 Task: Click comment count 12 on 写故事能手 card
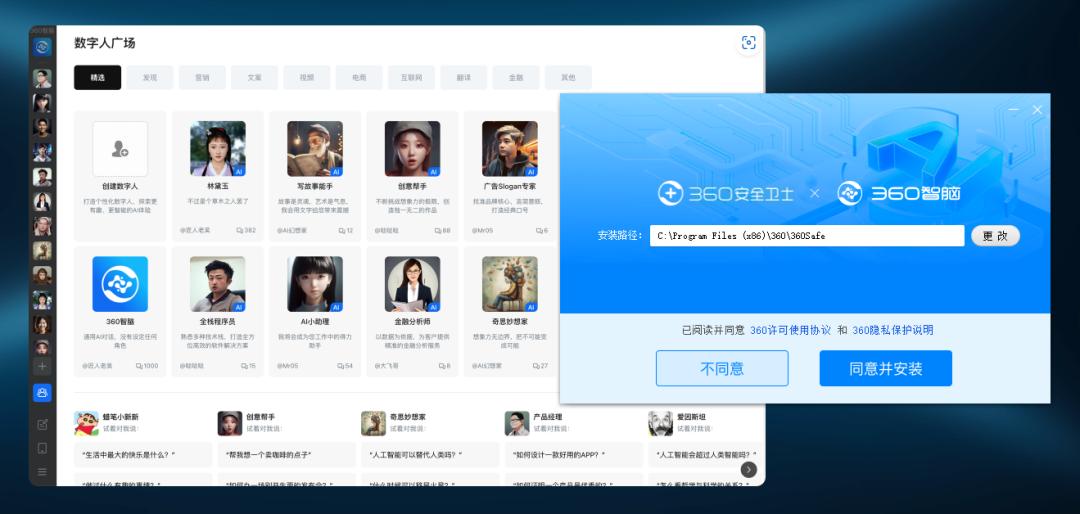346,230
